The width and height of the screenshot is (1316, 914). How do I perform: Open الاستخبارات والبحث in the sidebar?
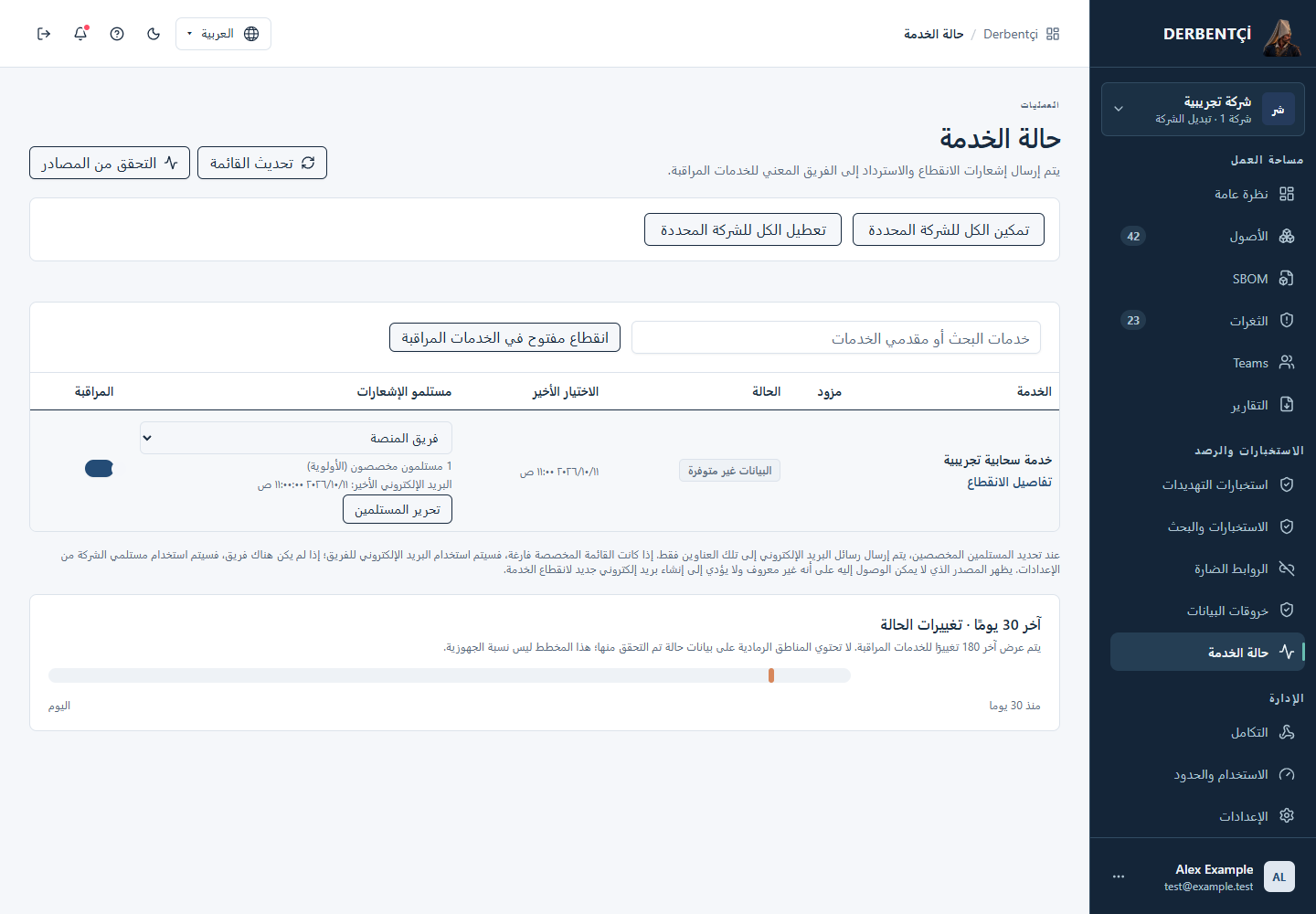pos(1207,526)
